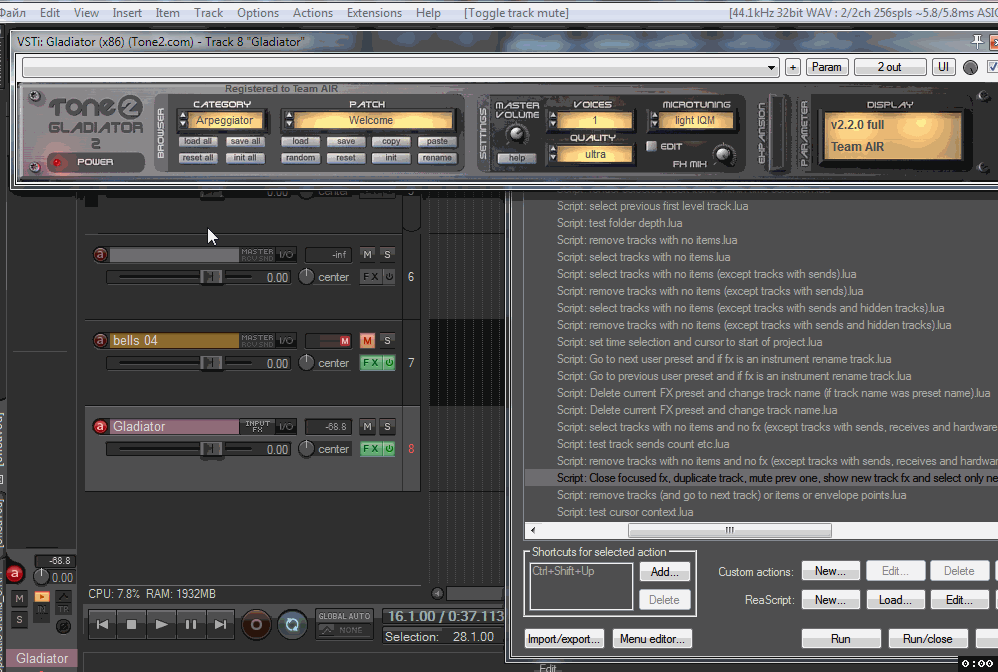
Task: Open Input FX of Gladiator track
Action: [x=257, y=426]
